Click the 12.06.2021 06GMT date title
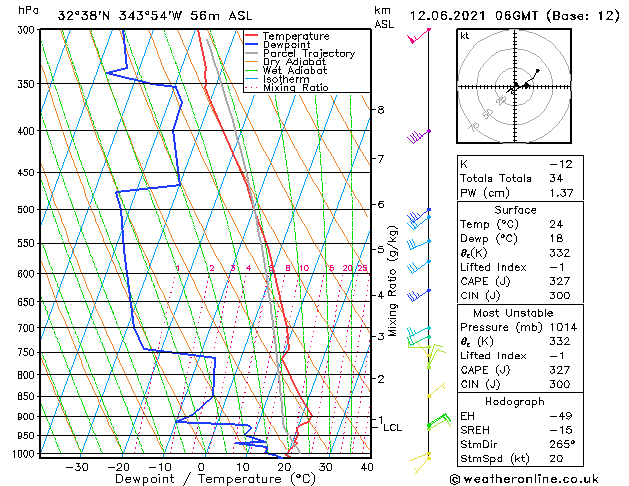 pyautogui.click(x=474, y=16)
